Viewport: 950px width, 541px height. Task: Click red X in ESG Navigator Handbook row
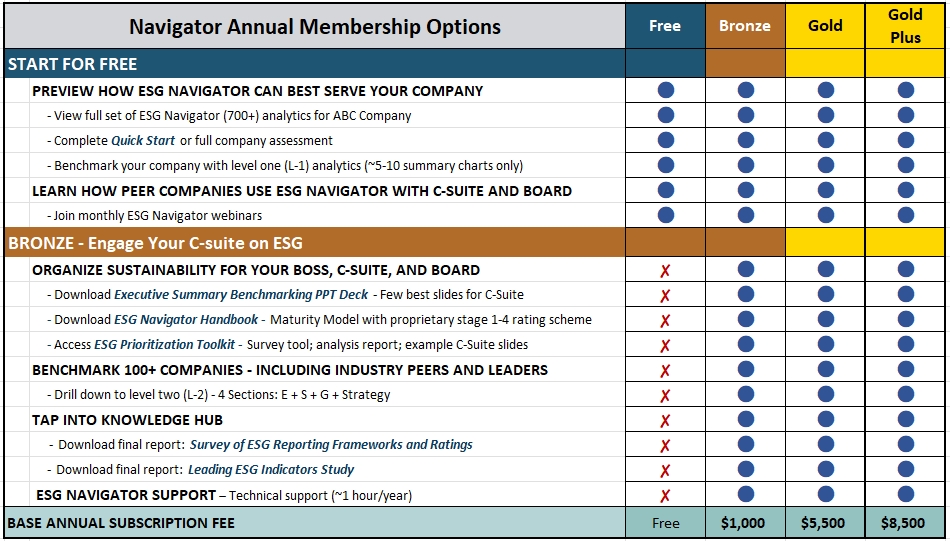665,320
